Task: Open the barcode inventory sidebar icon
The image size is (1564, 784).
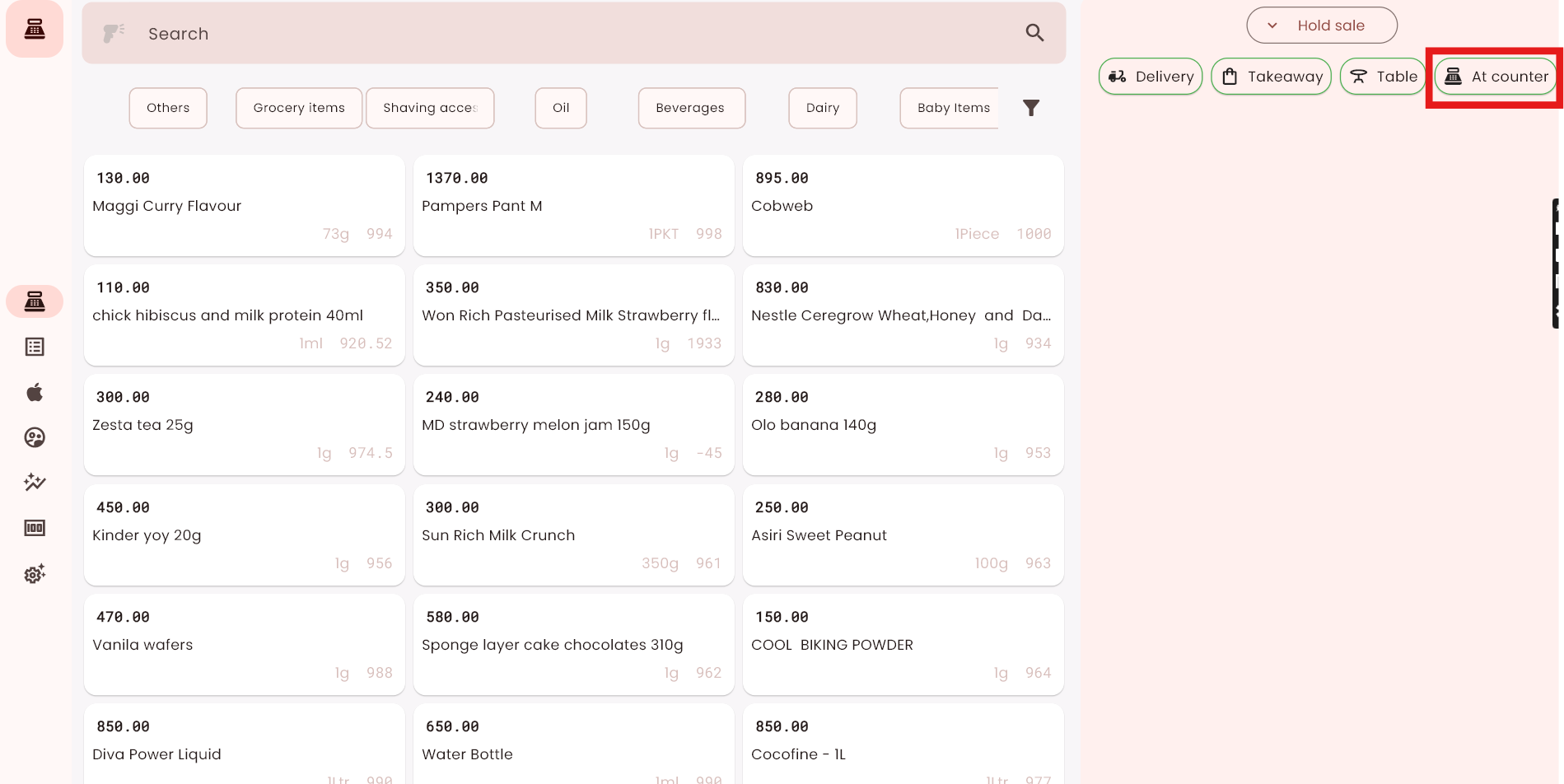Action: pyautogui.click(x=35, y=528)
